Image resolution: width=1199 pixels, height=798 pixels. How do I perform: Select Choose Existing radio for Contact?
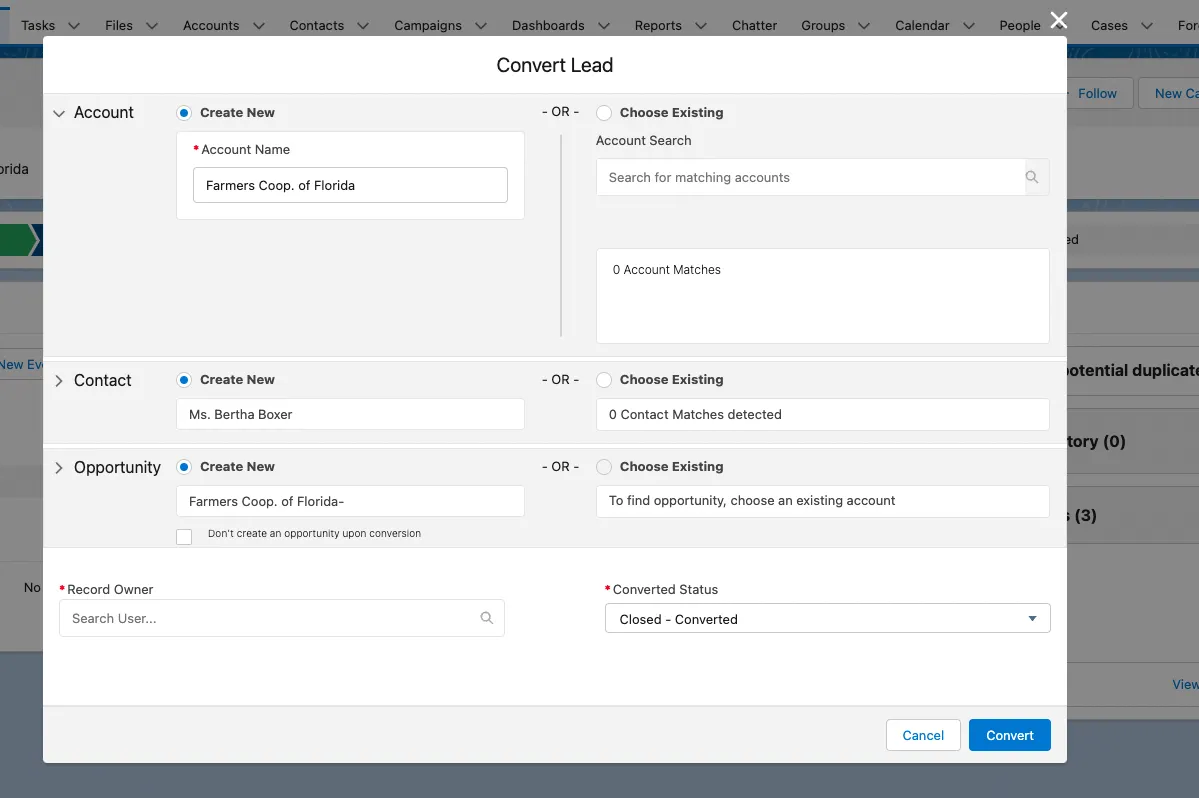coord(604,380)
